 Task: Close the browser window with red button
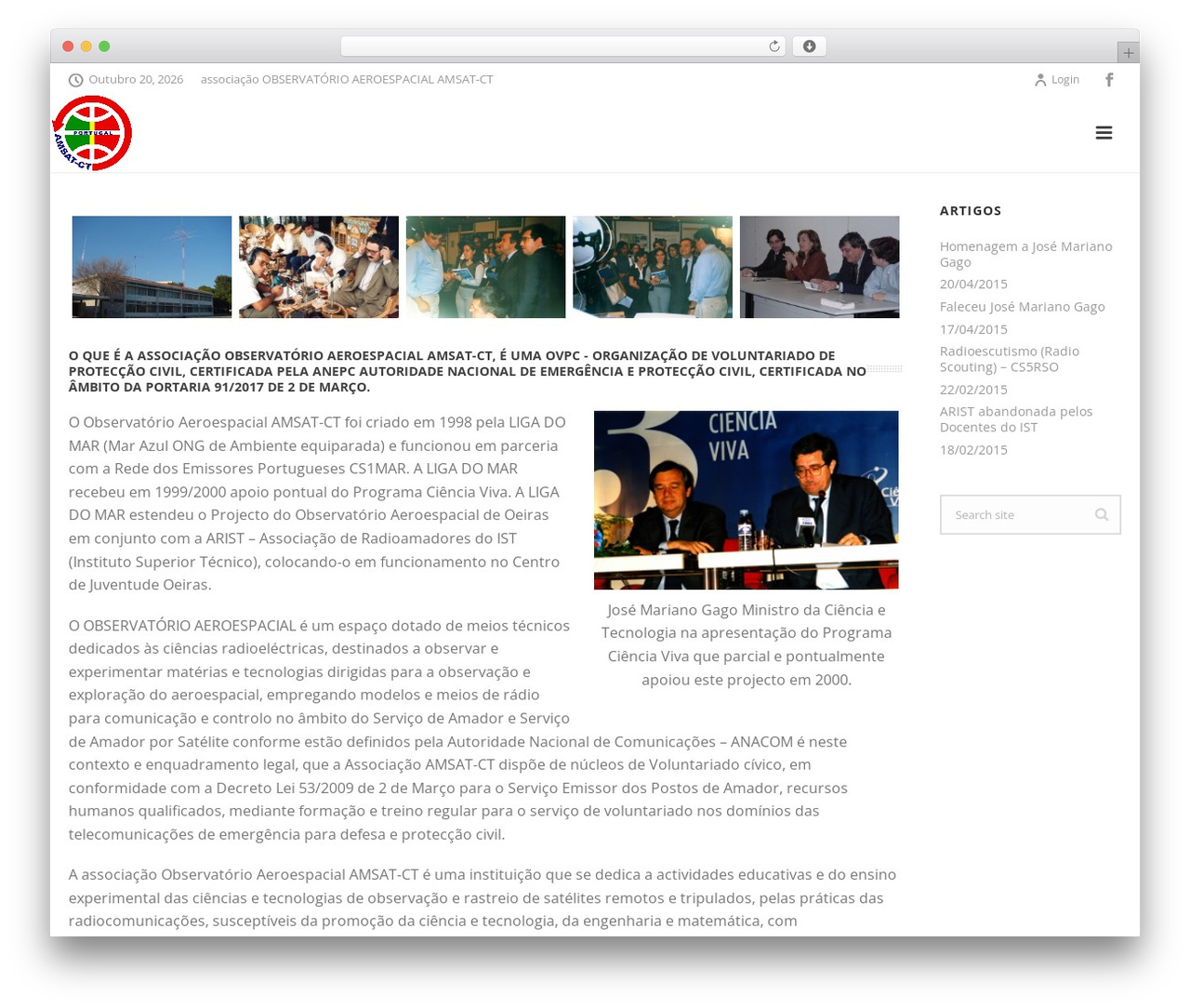(x=68, y=46)
